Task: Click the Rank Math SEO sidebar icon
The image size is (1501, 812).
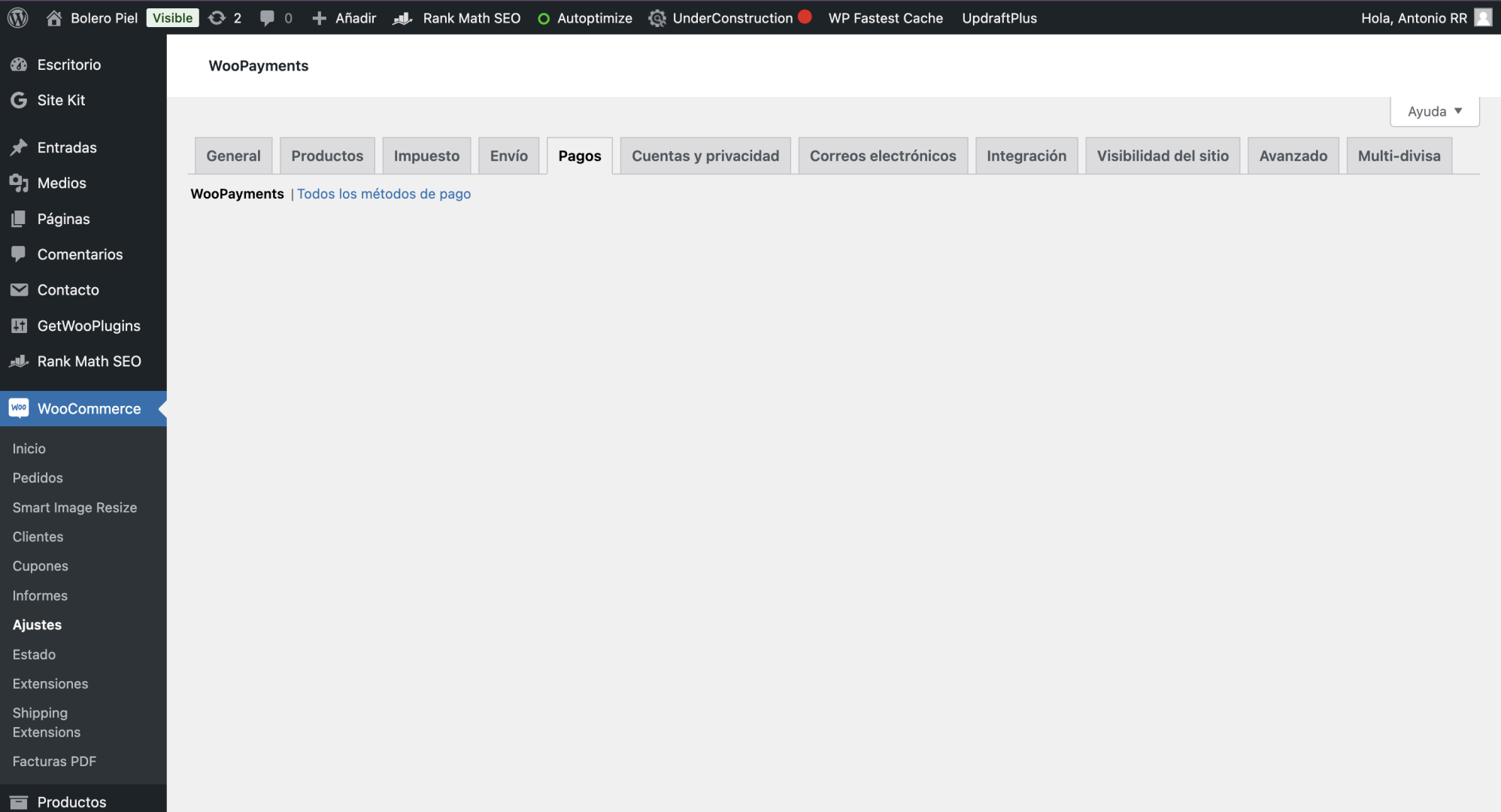Action: pos(19,361)
